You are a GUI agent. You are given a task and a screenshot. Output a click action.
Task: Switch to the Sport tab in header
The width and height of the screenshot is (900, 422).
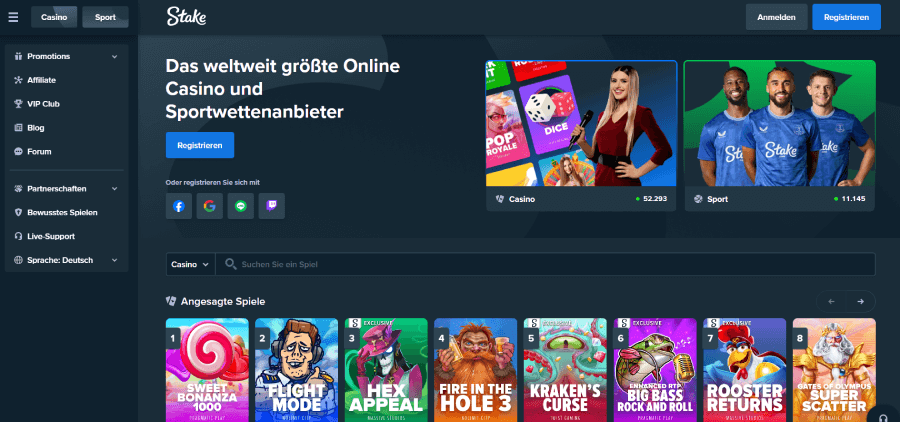click(x=105, y=17)
